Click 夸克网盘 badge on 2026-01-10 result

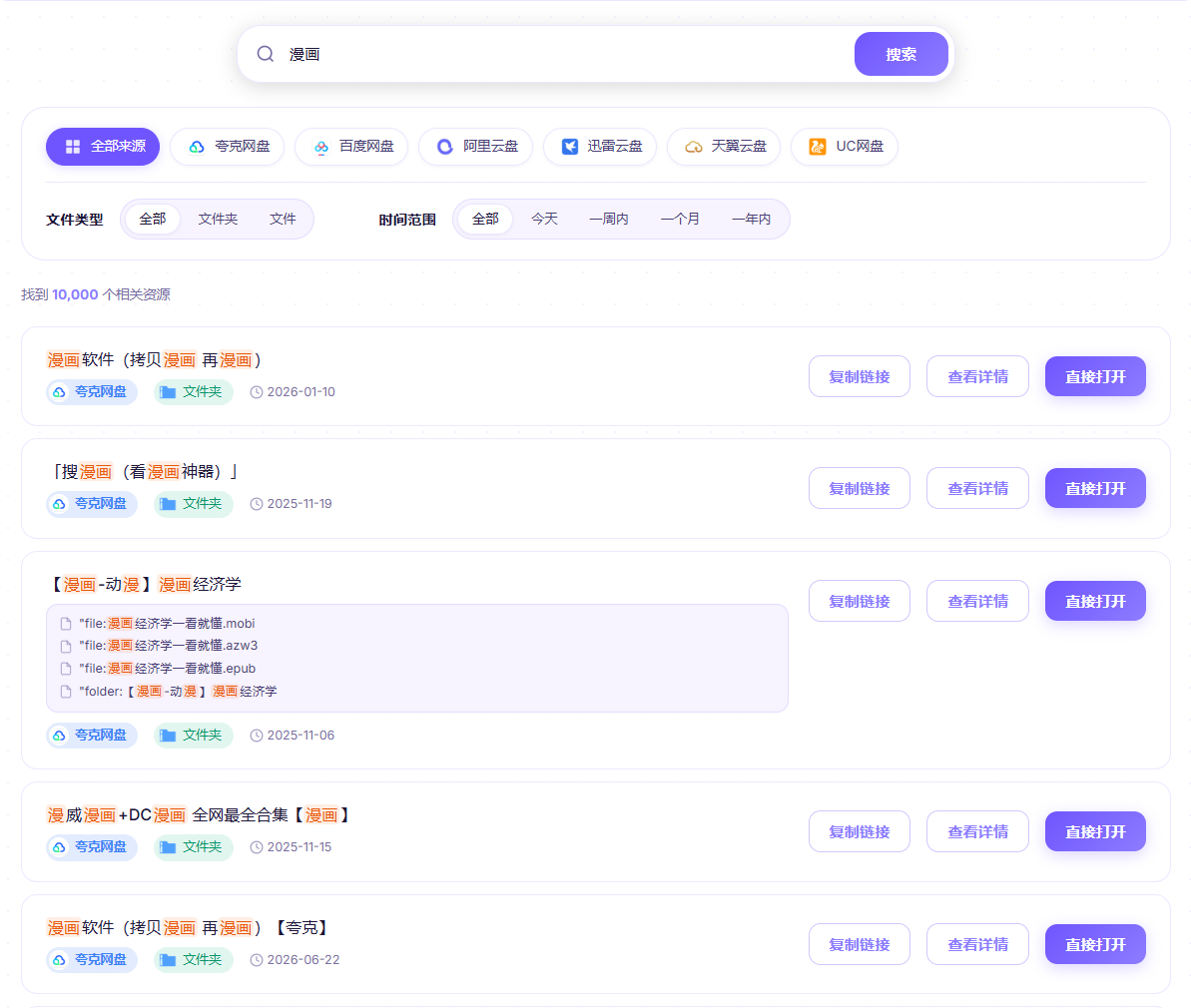(x=92, y=392)
